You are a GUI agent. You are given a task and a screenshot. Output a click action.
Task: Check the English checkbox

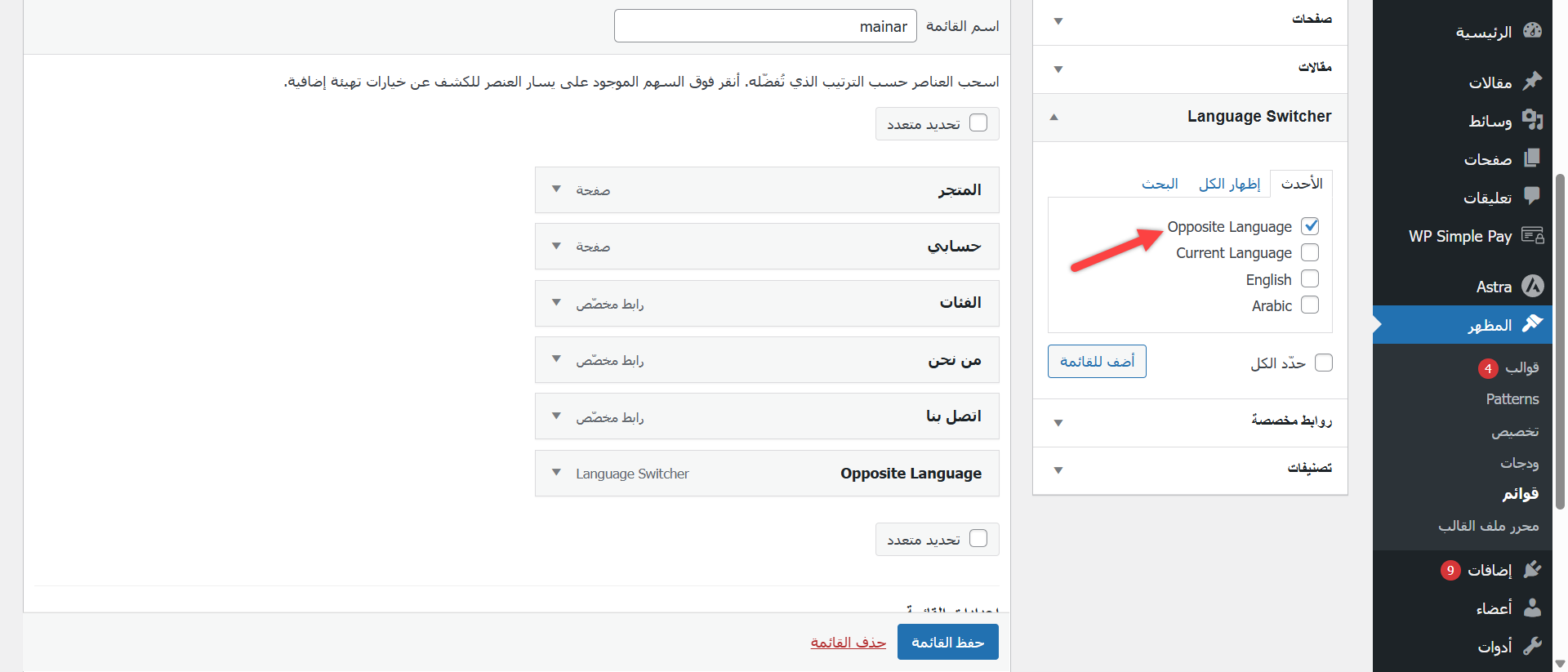(1310, 278)
